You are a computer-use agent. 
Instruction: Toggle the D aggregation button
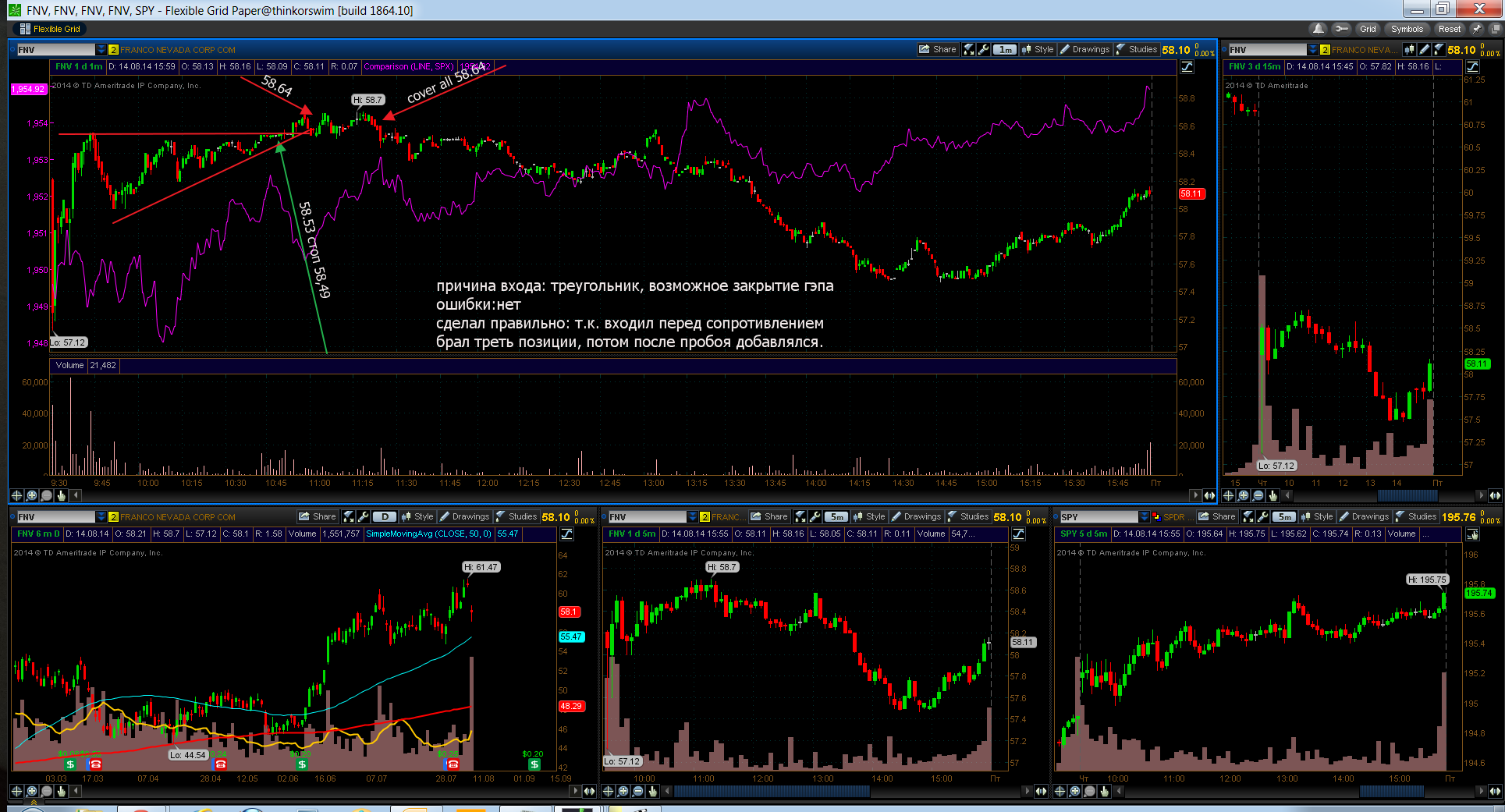[x=385, y=516]
